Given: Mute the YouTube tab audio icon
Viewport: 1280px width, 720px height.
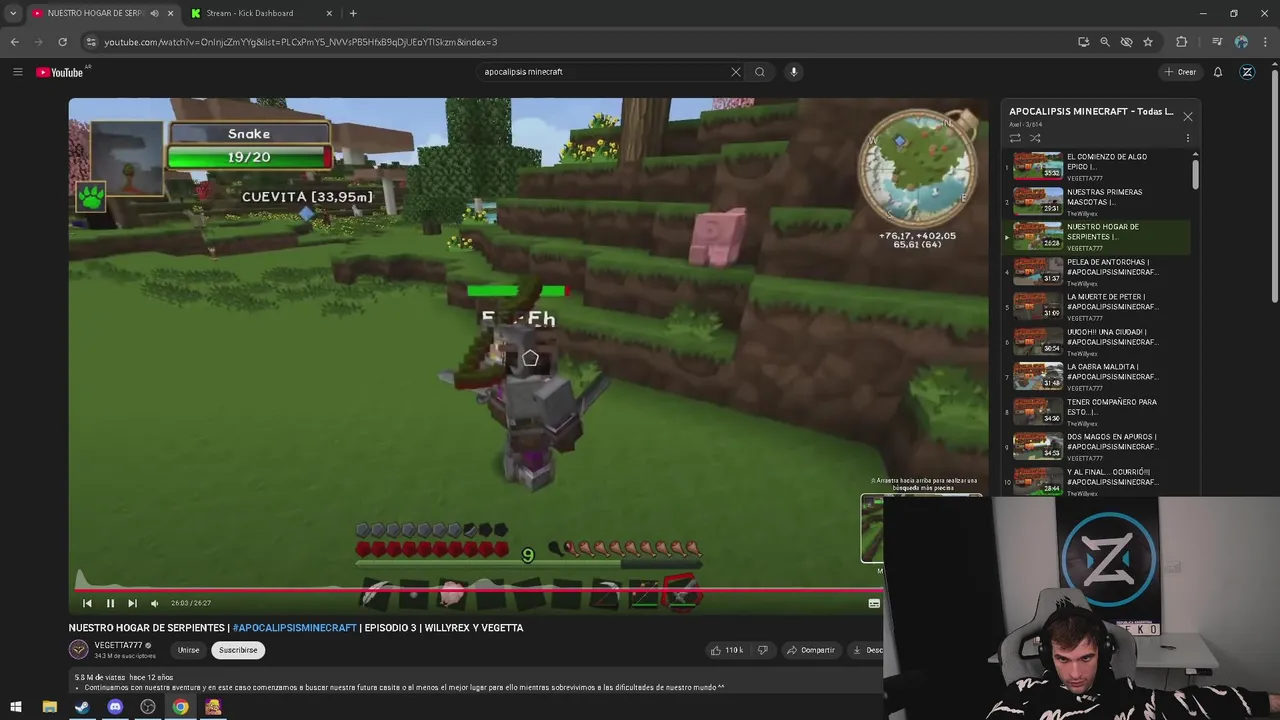Looking at the screenshot, I should [154, 13].
